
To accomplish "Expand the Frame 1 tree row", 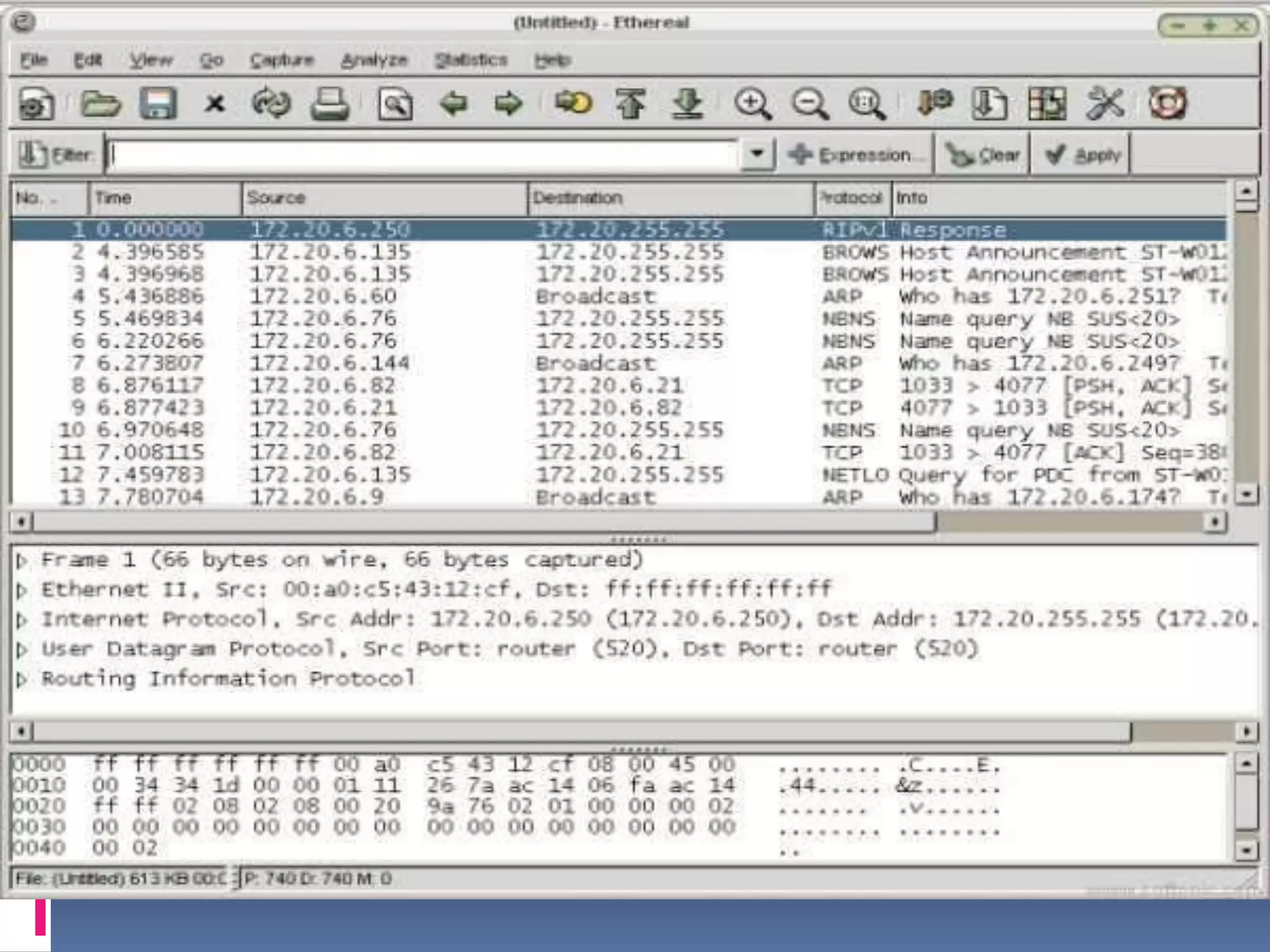I will pyautogui.click(x=22, y=561).
